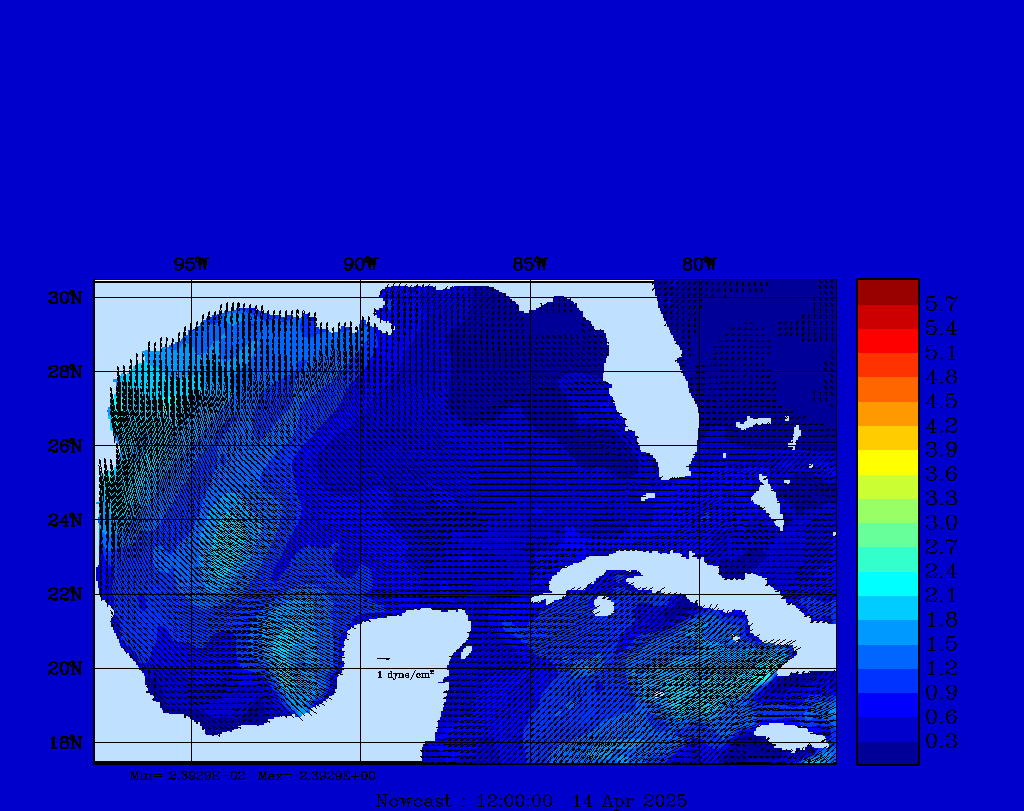The height and width of the screenshot is (811, 1024).
Task: Select the 26N latitude label
Action: (65, 447)
